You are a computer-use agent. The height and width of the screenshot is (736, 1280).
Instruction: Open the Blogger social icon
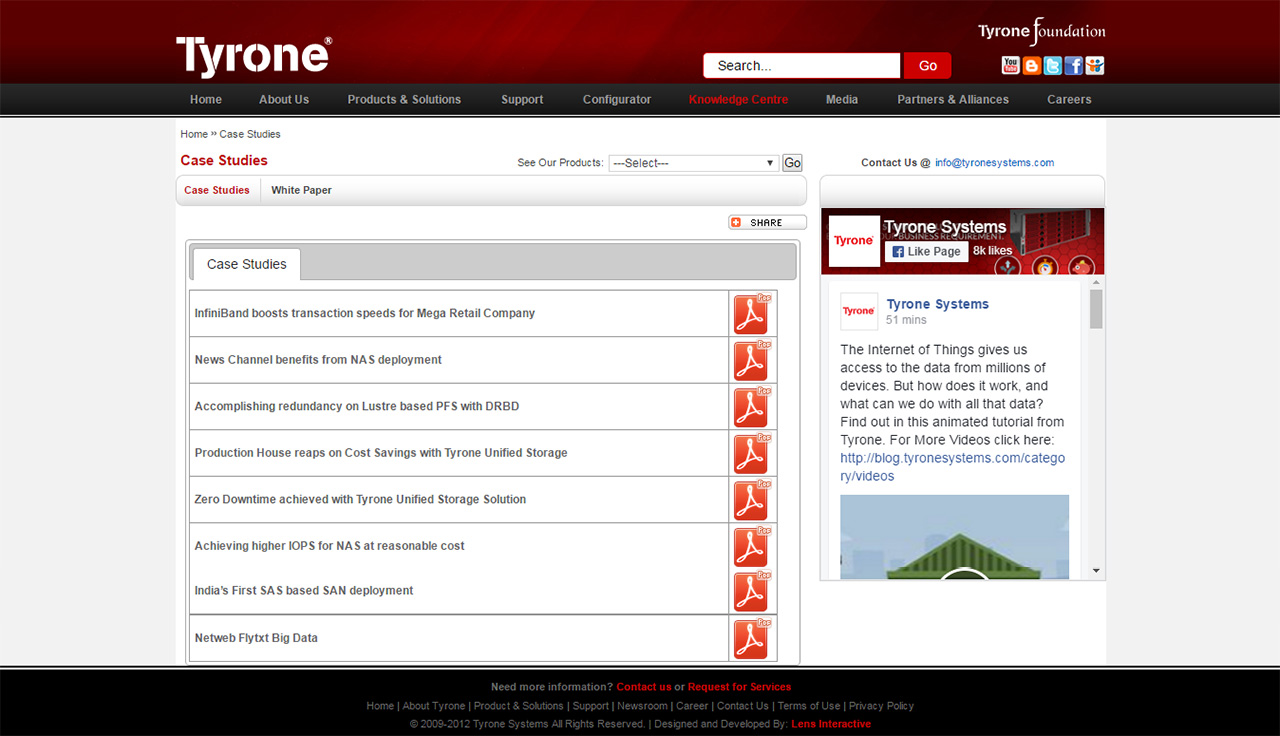tap(1032, 66)
